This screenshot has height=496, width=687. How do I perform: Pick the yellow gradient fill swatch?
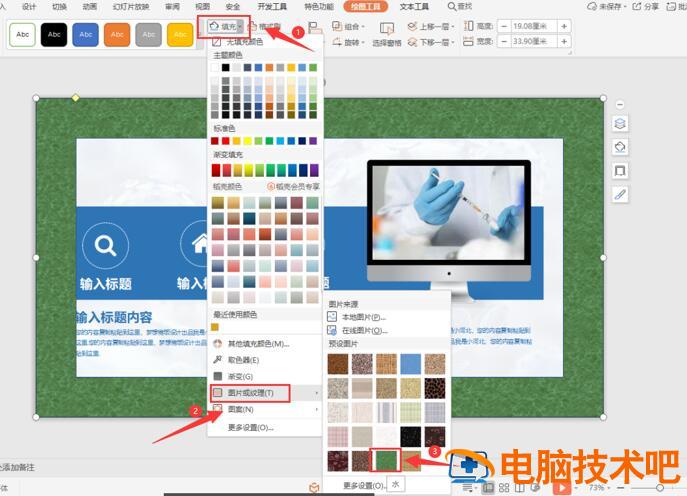(248, 170)
